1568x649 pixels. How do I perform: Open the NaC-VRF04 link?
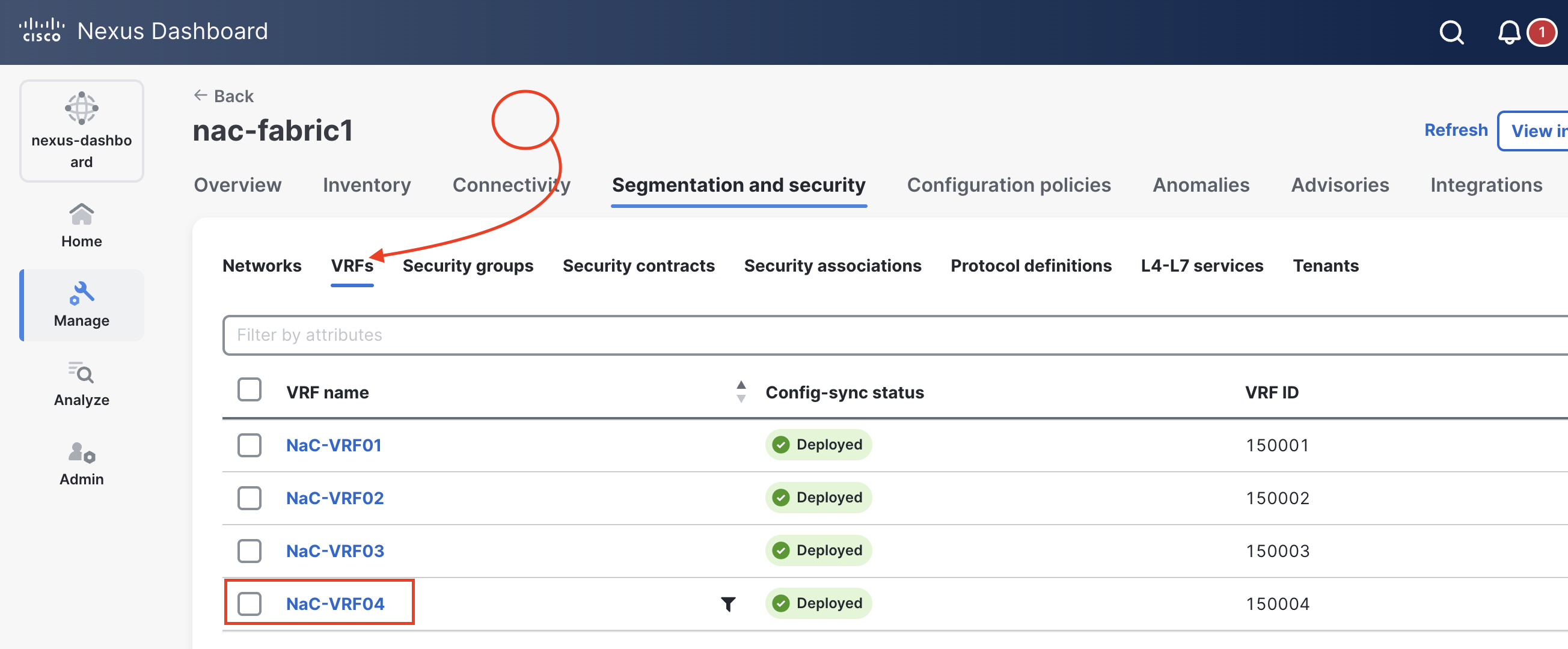coord(335,603)
